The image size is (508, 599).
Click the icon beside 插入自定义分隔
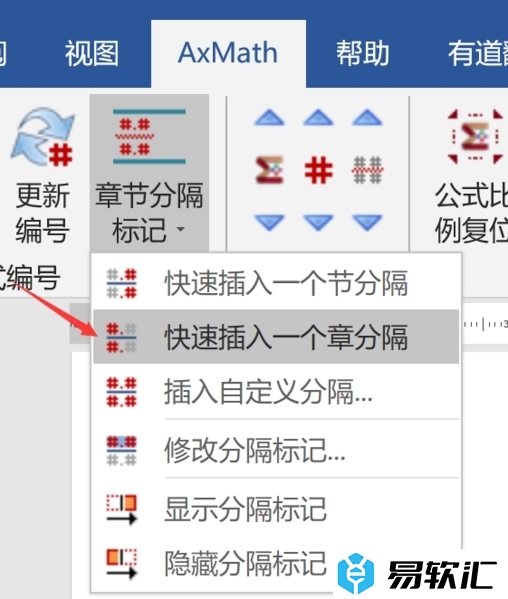121,392
